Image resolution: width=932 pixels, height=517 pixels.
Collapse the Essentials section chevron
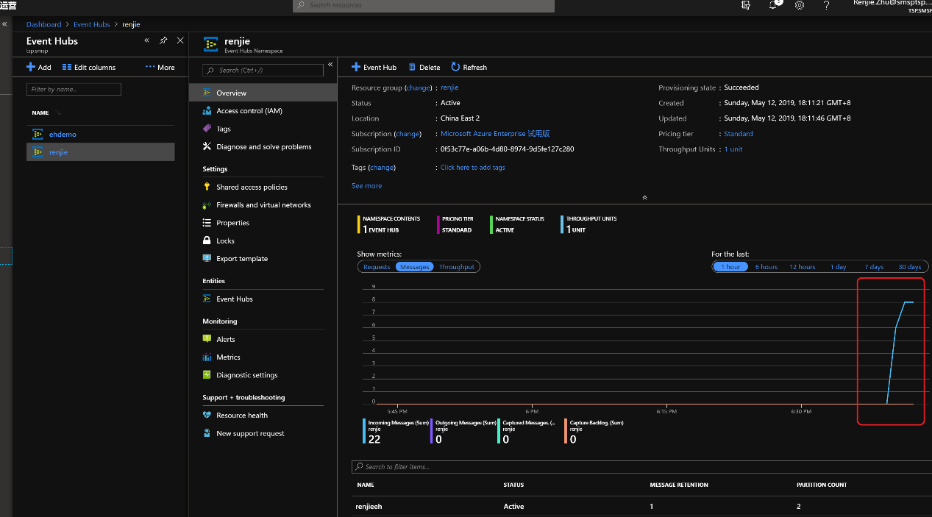tap(644, 198)
